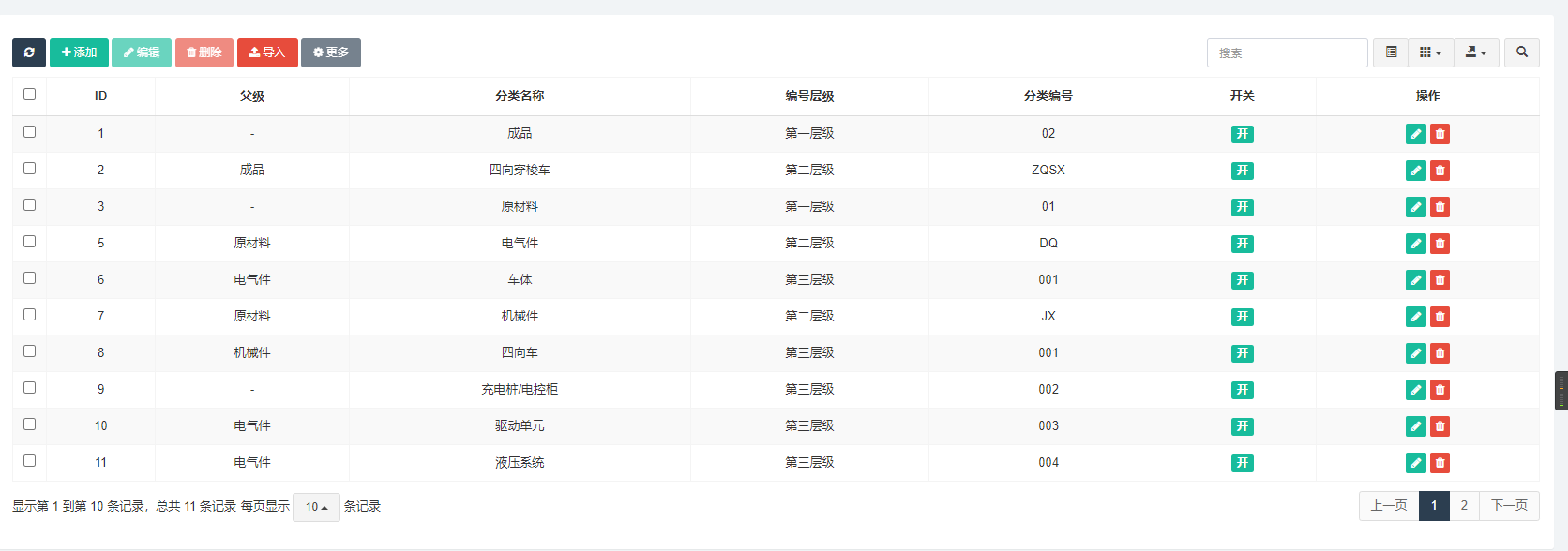Toggle the 开 switch in 车体 row
Viewport: 1568px width, 551px height.
pos(1242,280)
